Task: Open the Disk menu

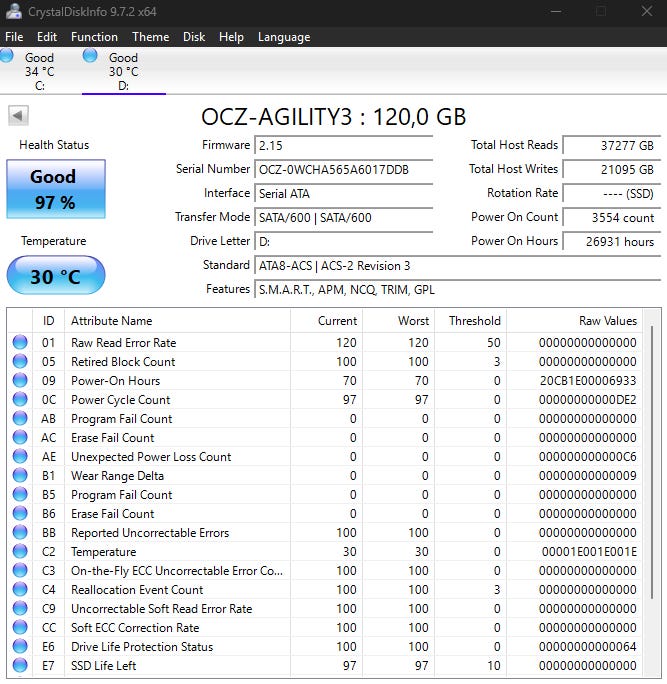Action: [194, 37]
